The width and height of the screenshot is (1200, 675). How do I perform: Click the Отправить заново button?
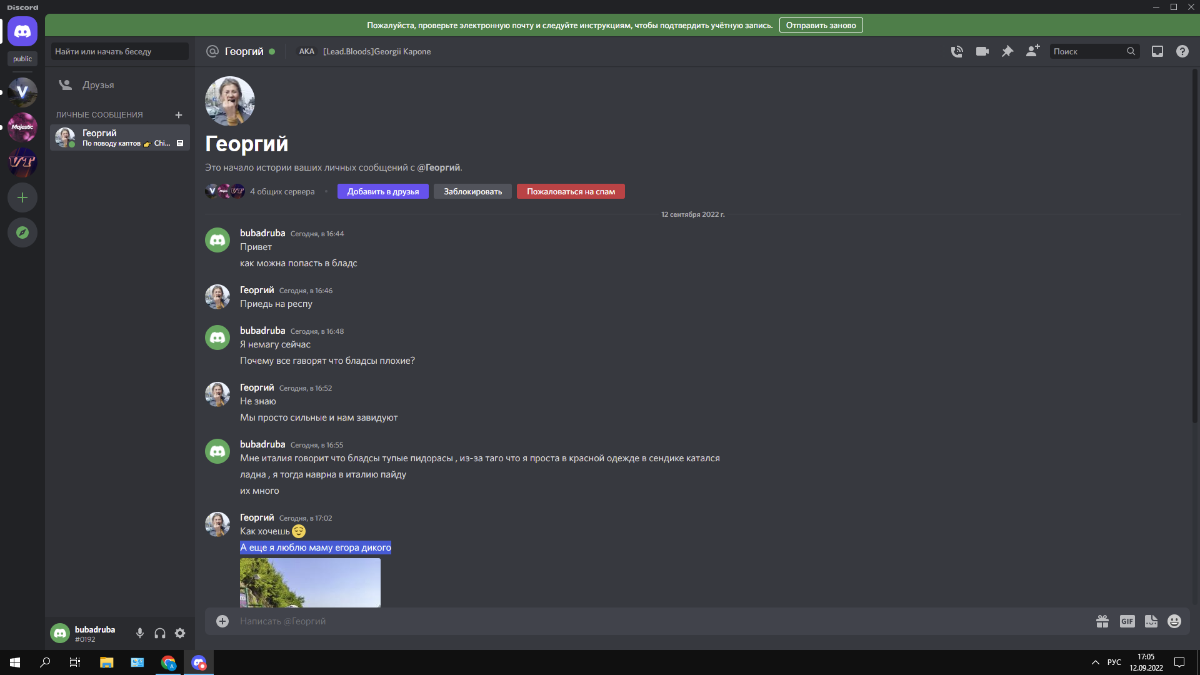point(820,25)
